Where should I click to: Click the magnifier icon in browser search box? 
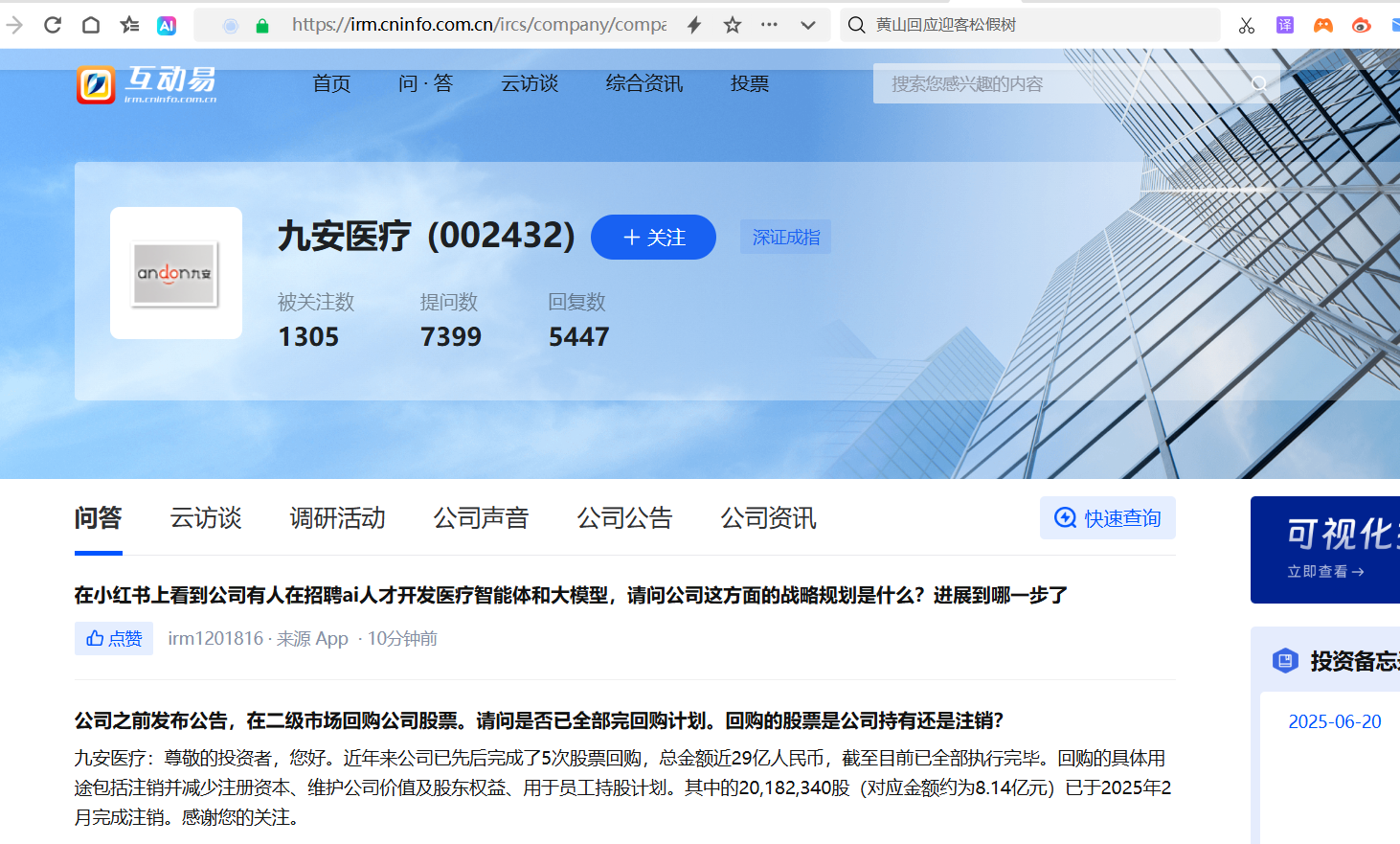(857, 25)
